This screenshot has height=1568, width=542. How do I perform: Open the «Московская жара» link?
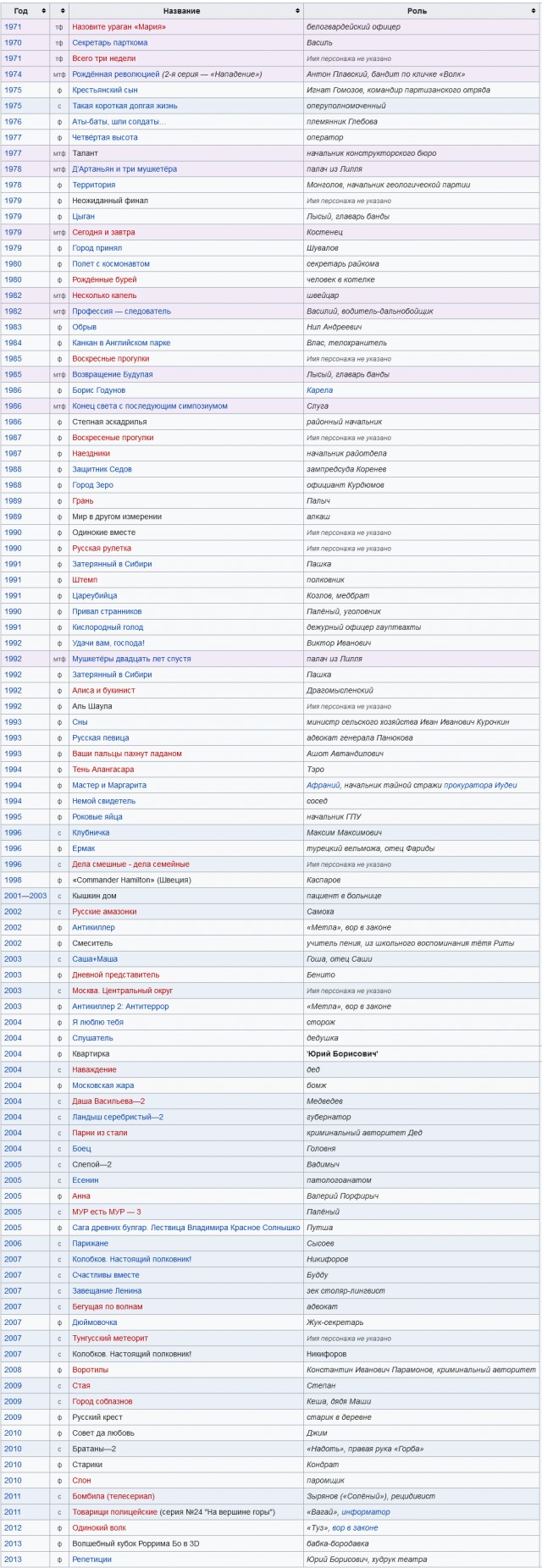(102, 1085)
